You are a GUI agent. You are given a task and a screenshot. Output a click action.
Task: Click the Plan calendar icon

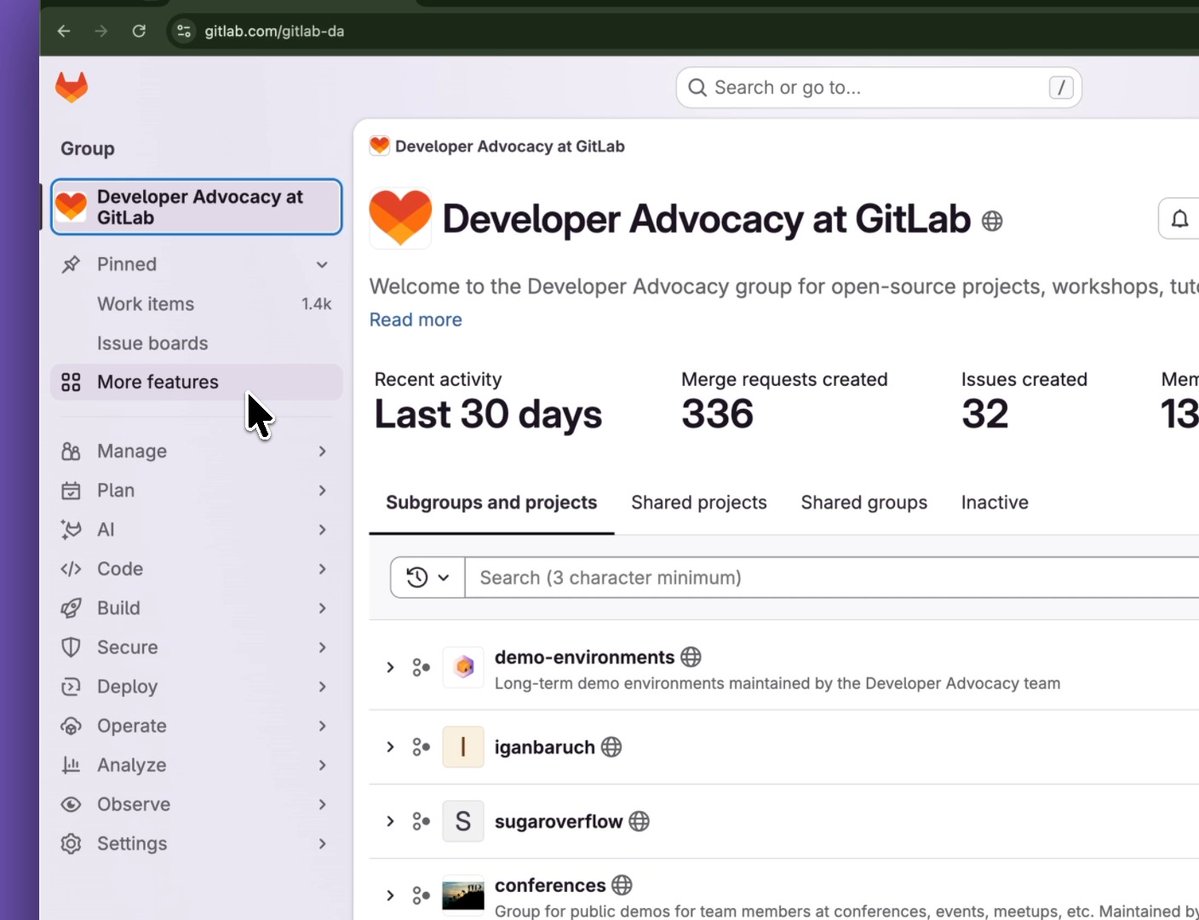tap(71, 490)
